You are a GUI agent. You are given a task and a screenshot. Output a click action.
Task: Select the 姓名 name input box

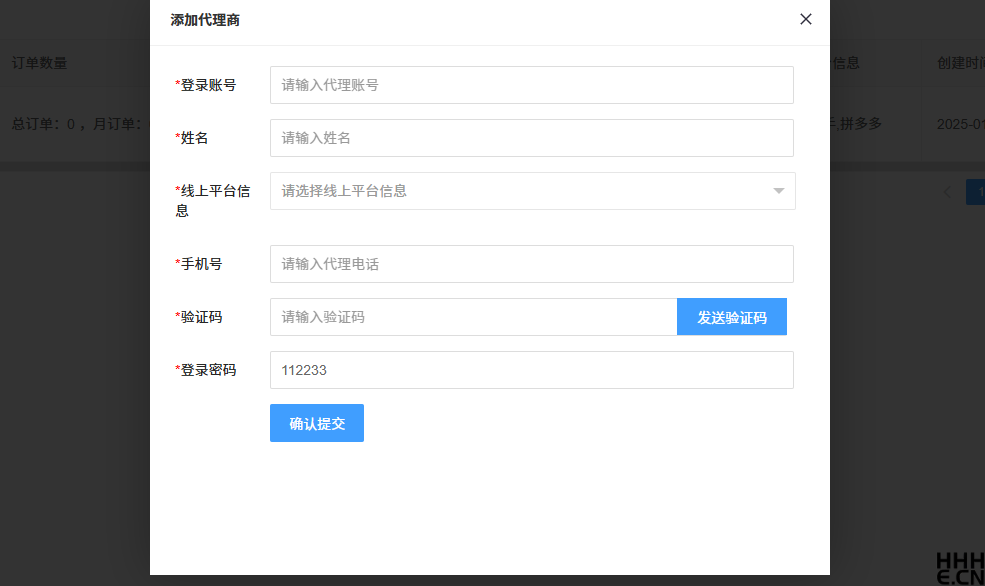(531, 138)
